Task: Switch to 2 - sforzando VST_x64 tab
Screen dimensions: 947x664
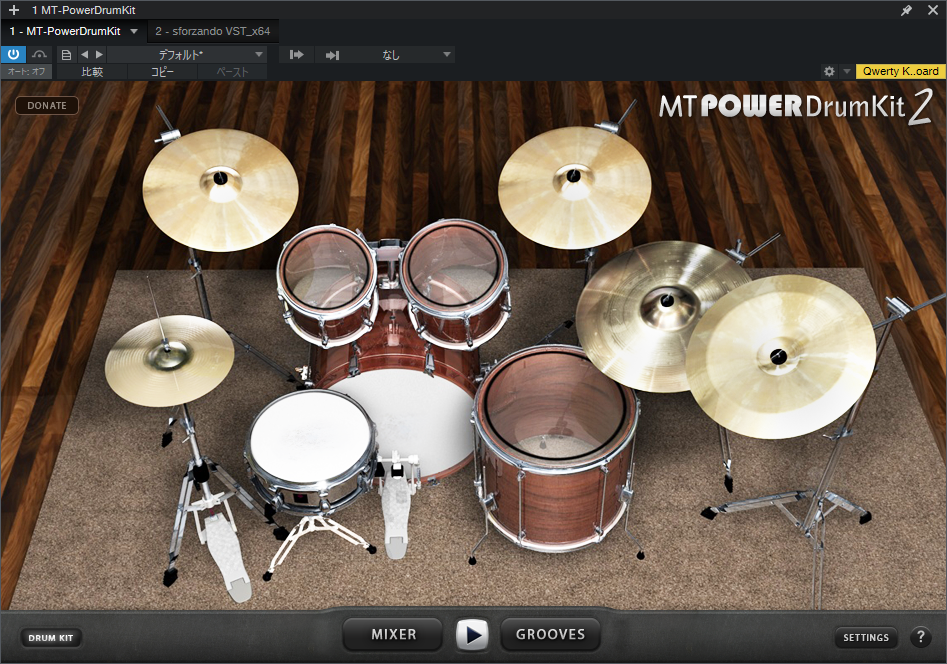Action: pos(213,31)
